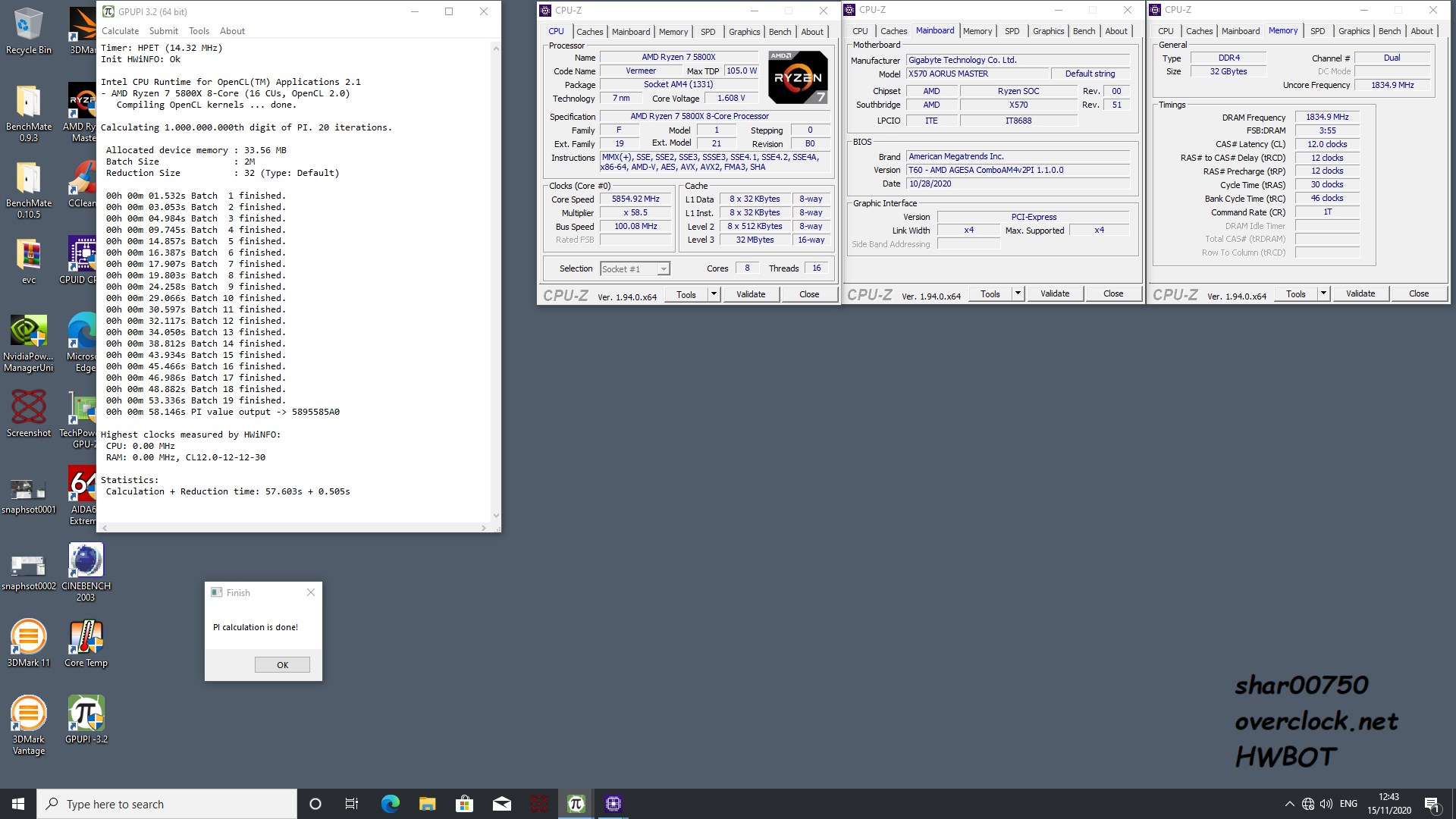Launch 3DMark 11 desktop icon

click(28, 643)
